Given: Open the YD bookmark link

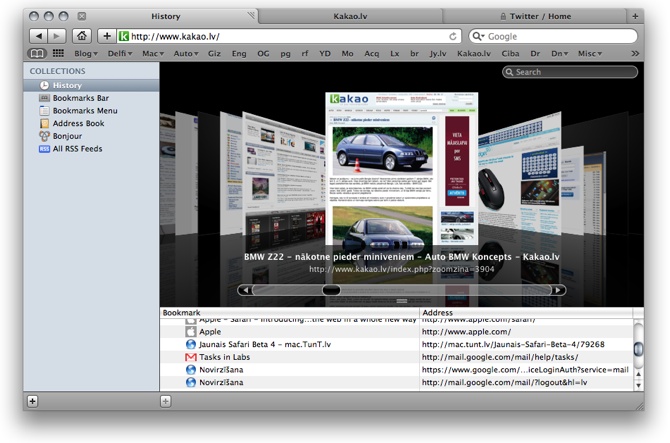Looking at the screenshot, I should 325,53.
